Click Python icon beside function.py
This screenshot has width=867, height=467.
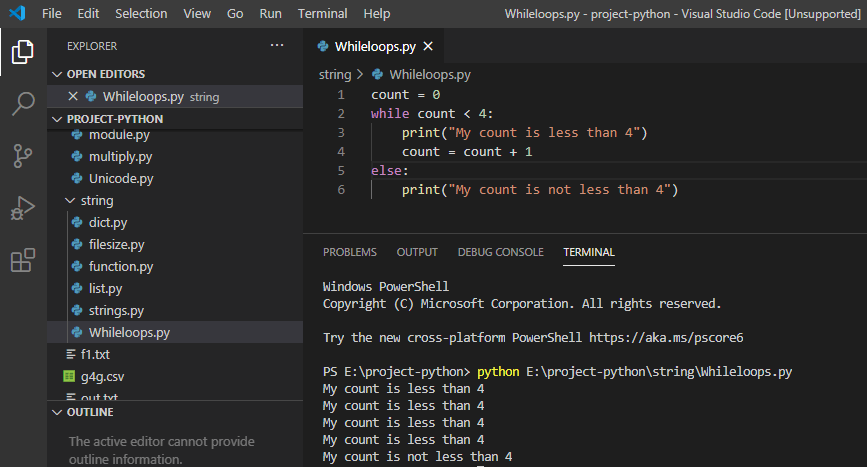click(x=77, y=266)
